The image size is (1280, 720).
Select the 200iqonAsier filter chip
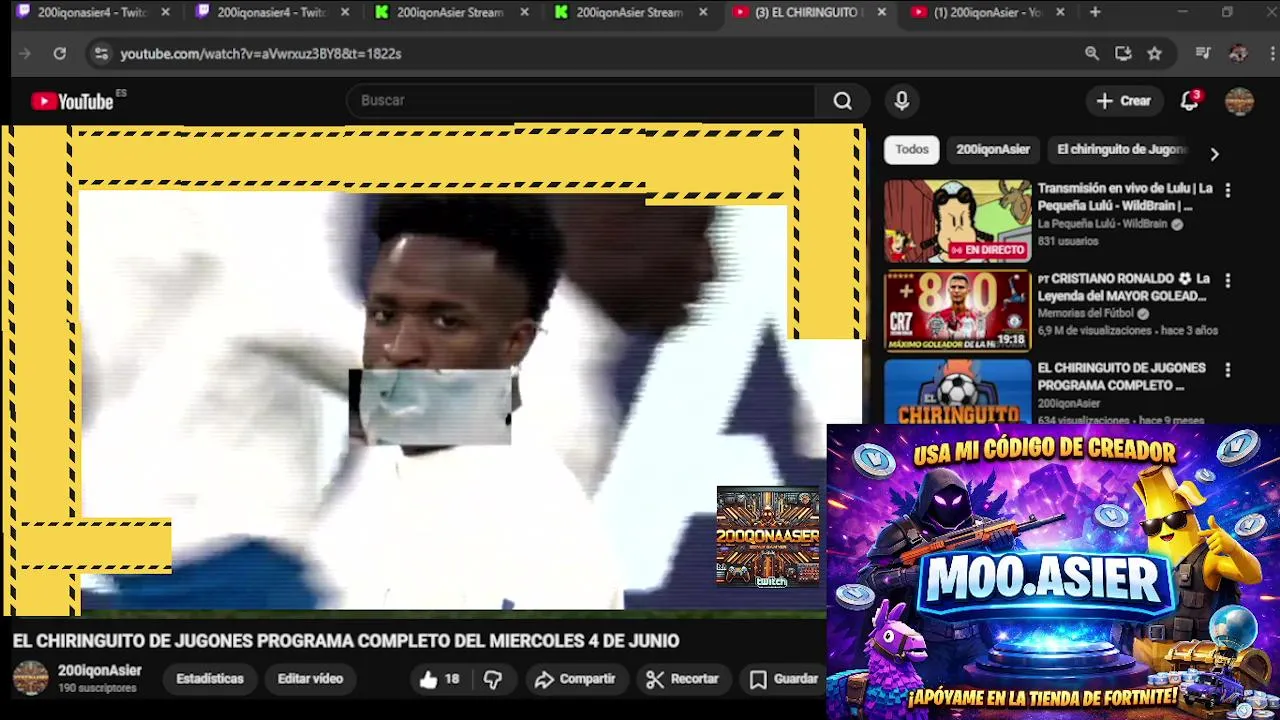[993, 150]
